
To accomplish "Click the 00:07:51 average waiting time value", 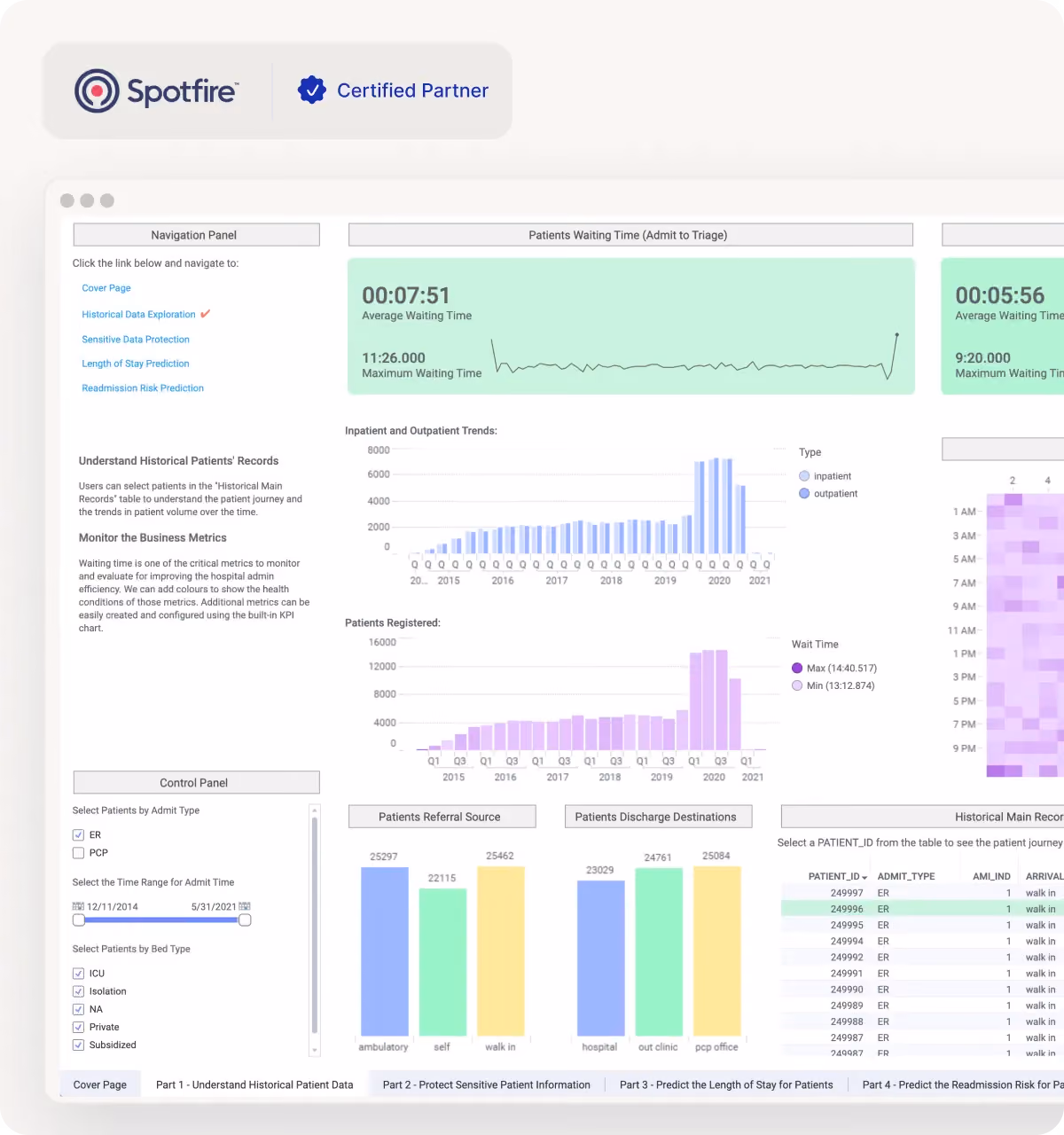I will pos(406,295).
